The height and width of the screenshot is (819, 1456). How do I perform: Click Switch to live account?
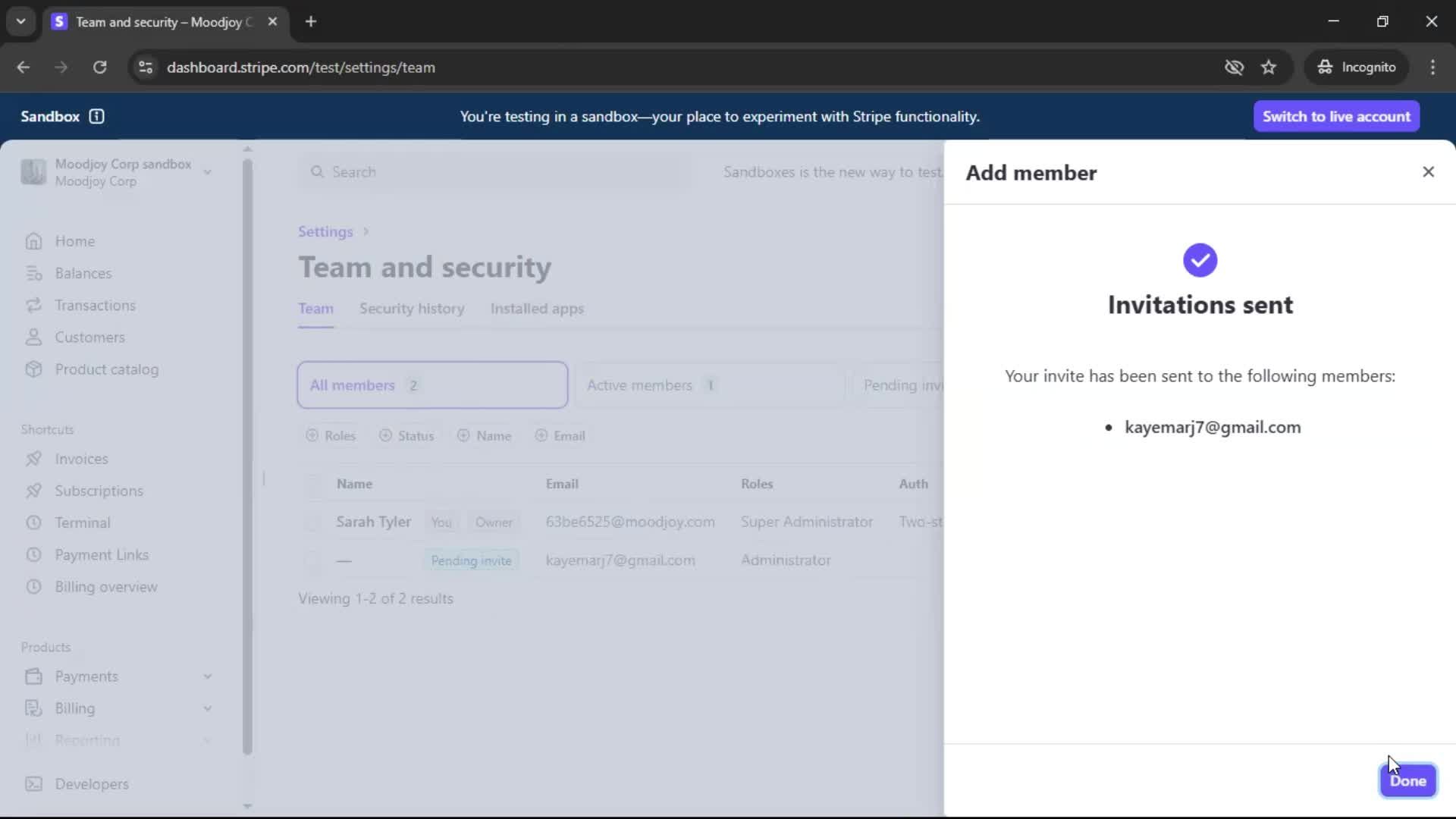pyautogui.click(x=1335, y=116)
